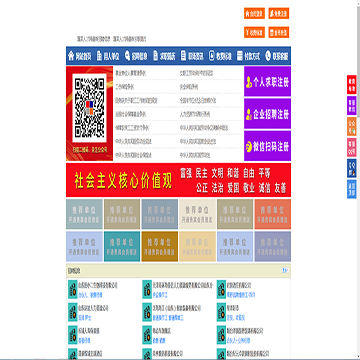Click the yellow person icon on 个人求职注册
The height and width of the screenshot is (360, 360).
249,82
